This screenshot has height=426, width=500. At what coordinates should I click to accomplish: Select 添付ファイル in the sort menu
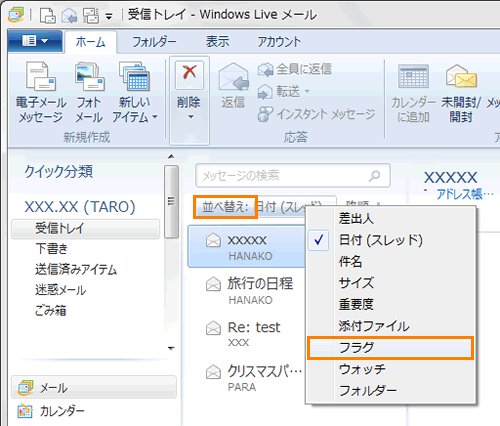[391, 326]
